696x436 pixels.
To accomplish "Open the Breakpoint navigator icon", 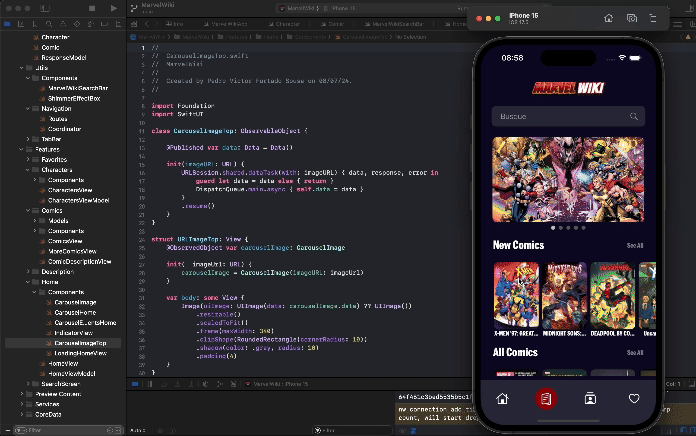I will pos(104,24).
